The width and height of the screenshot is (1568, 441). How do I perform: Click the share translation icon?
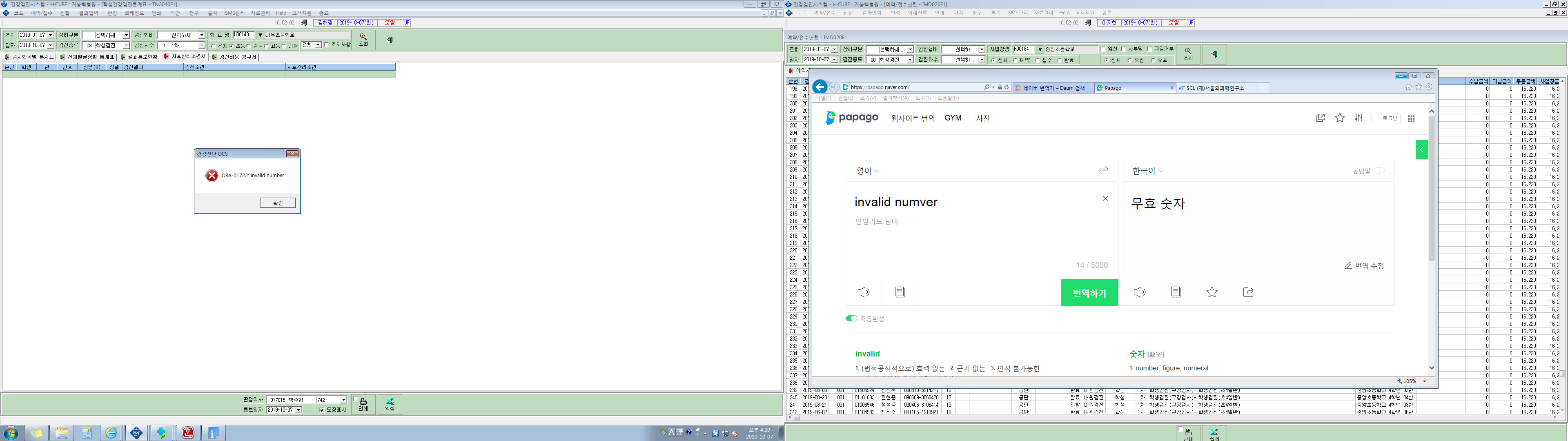click(x=1248, y=292)
